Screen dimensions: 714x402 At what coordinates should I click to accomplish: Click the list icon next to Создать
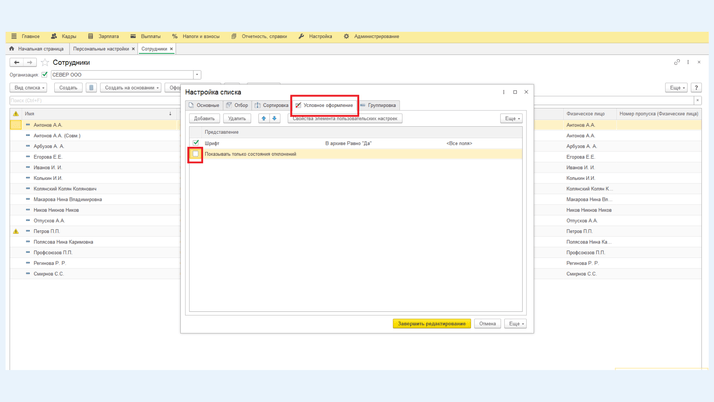(x=91, y=88)
